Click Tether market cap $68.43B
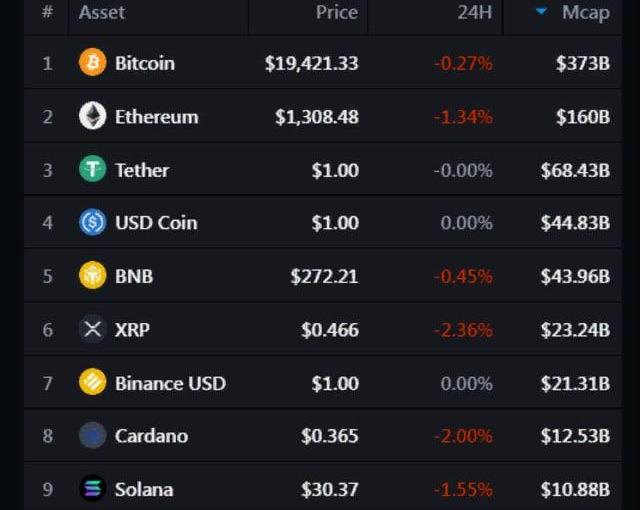This screenshot has width=640, height=510. [x=576, y=171]
